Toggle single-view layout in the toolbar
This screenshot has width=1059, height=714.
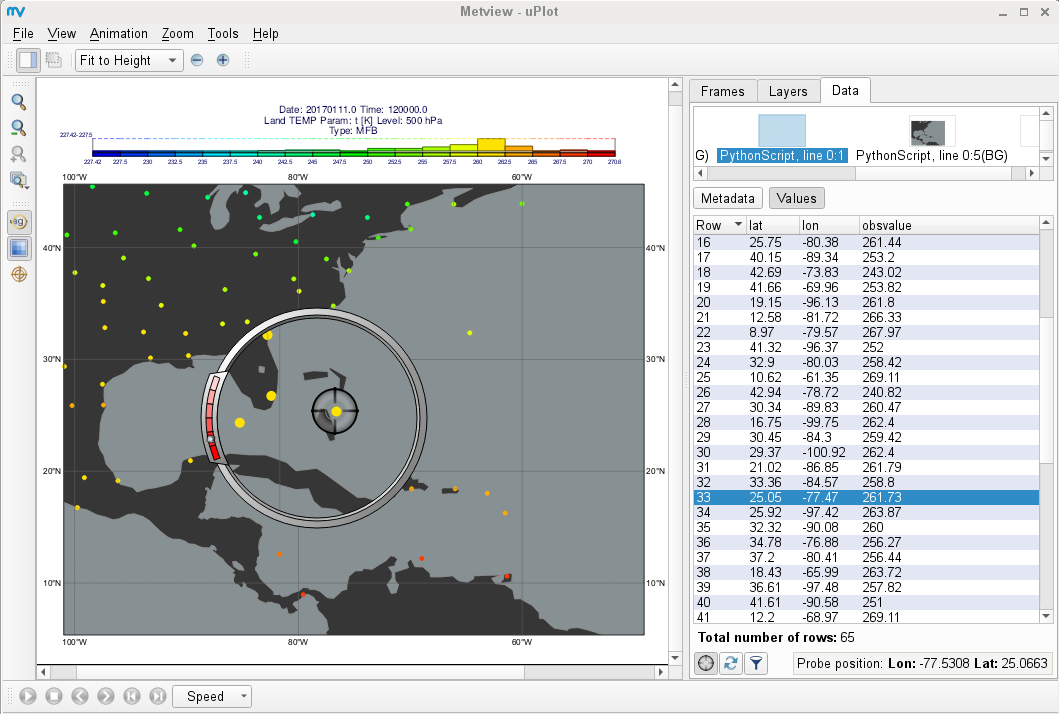[x=28, y=59]
